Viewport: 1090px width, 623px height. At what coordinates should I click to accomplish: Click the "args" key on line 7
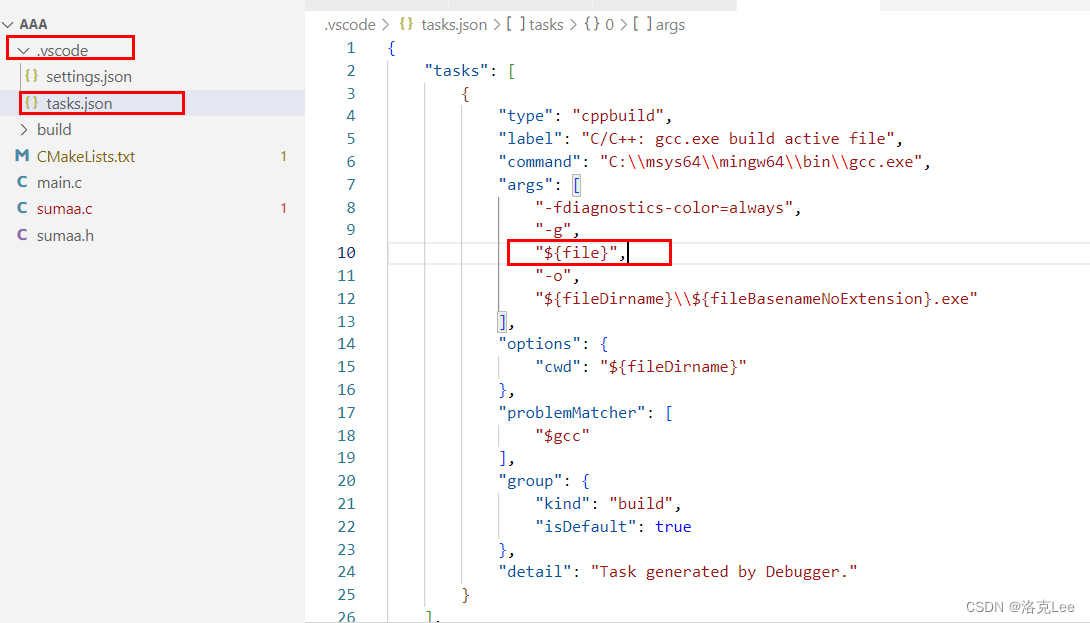[x=526, y=185]
